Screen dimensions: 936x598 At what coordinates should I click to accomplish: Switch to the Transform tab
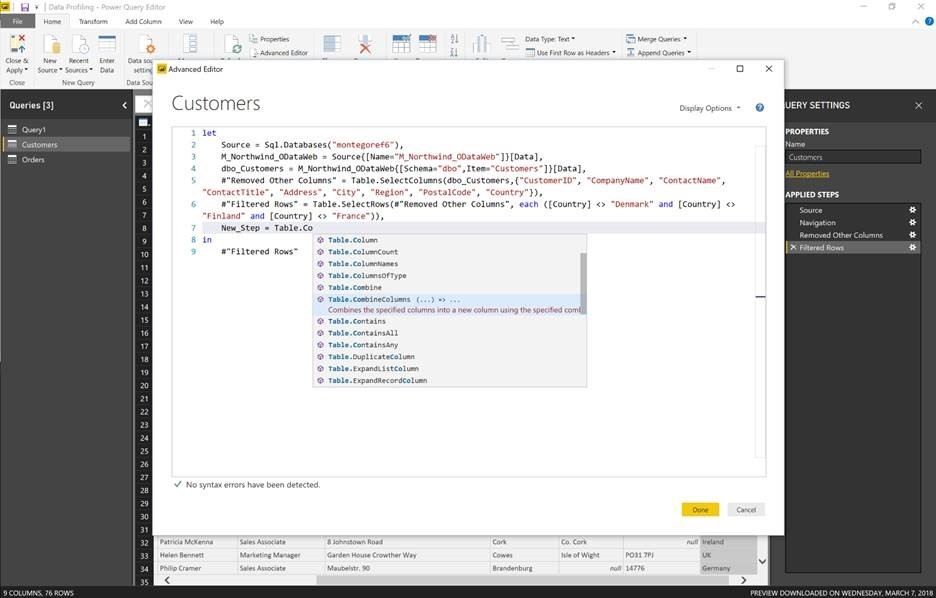point(93,21)
